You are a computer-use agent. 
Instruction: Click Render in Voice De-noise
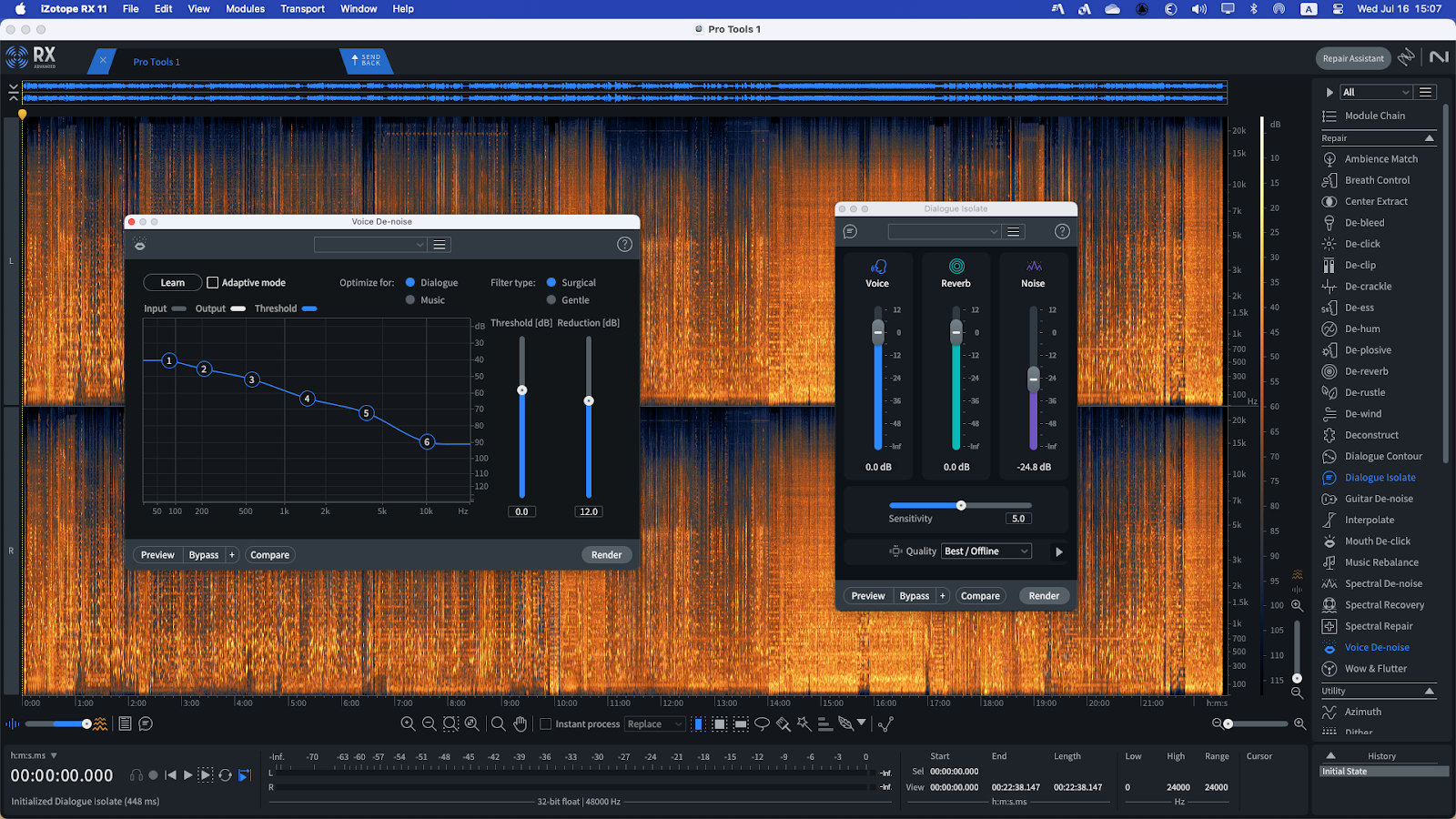(606, 555)
